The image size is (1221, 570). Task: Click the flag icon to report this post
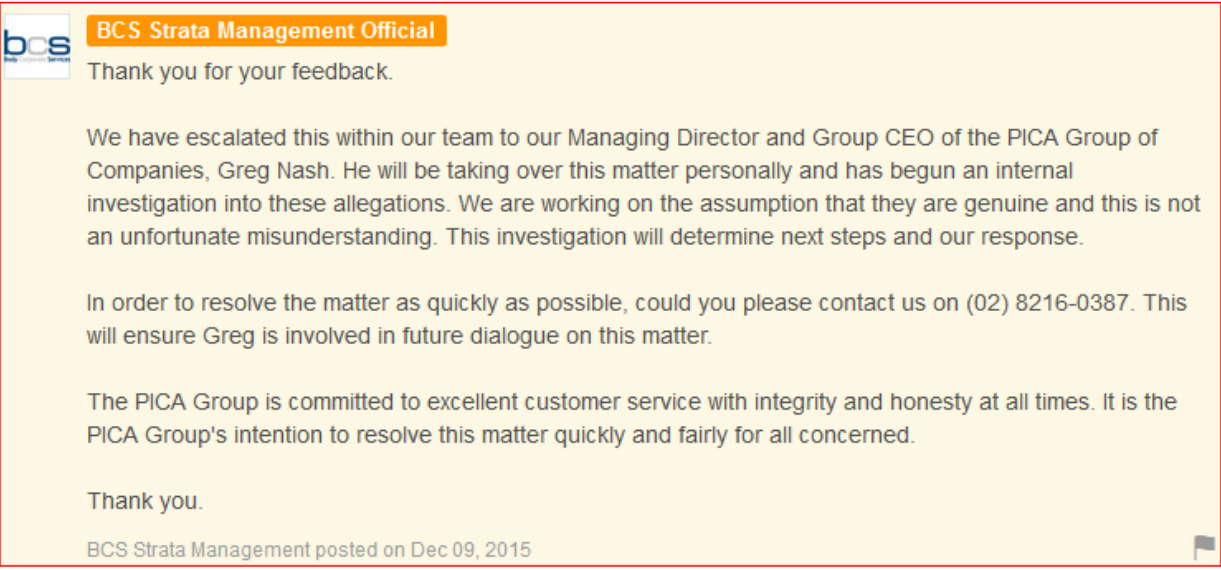pos(1204,547)
